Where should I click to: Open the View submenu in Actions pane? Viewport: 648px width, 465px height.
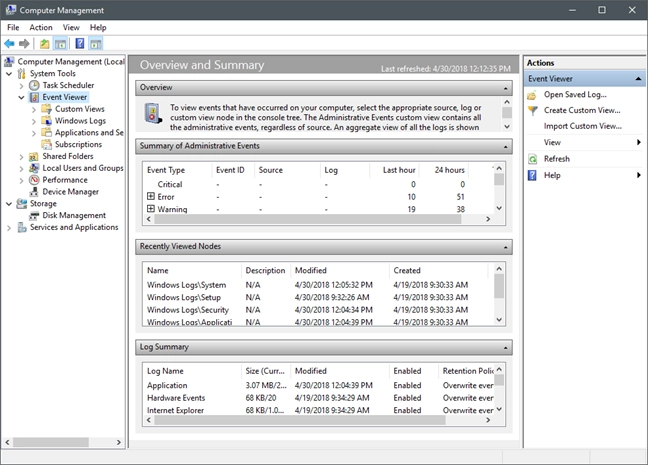(x=584, y=142)
